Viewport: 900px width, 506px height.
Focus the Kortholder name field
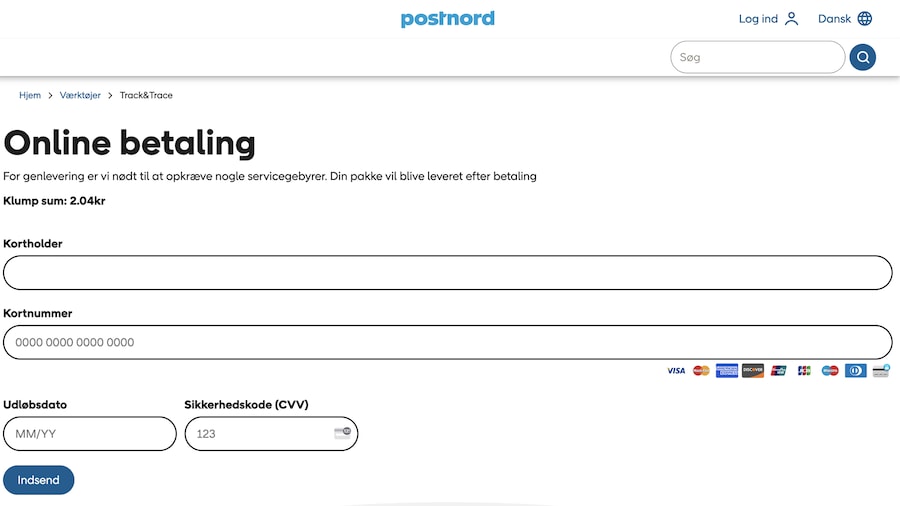(448, 273)
